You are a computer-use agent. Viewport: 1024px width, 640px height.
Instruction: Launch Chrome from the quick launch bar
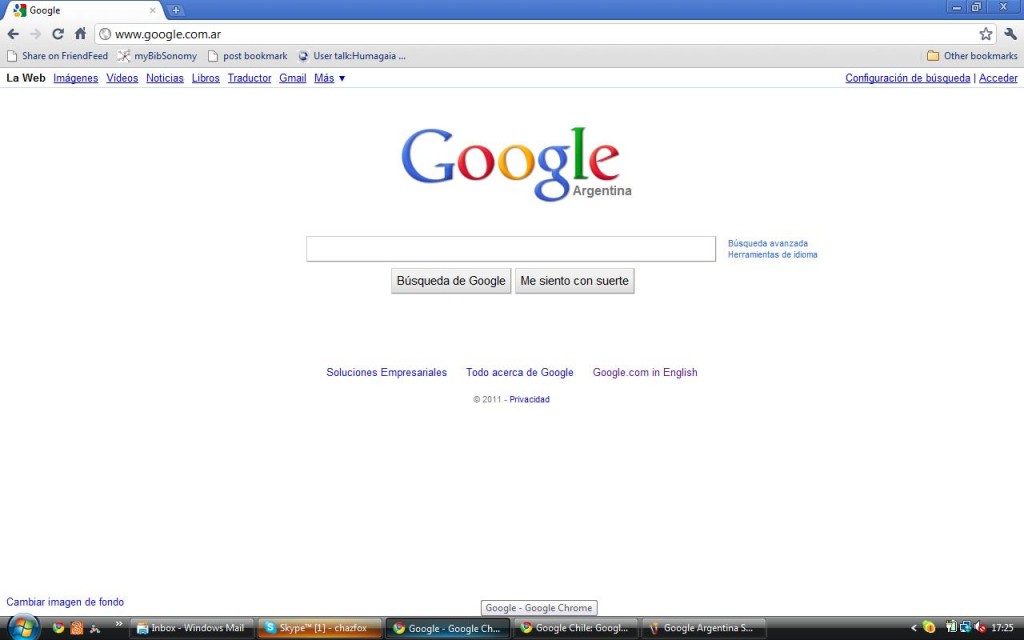(58, 628)
